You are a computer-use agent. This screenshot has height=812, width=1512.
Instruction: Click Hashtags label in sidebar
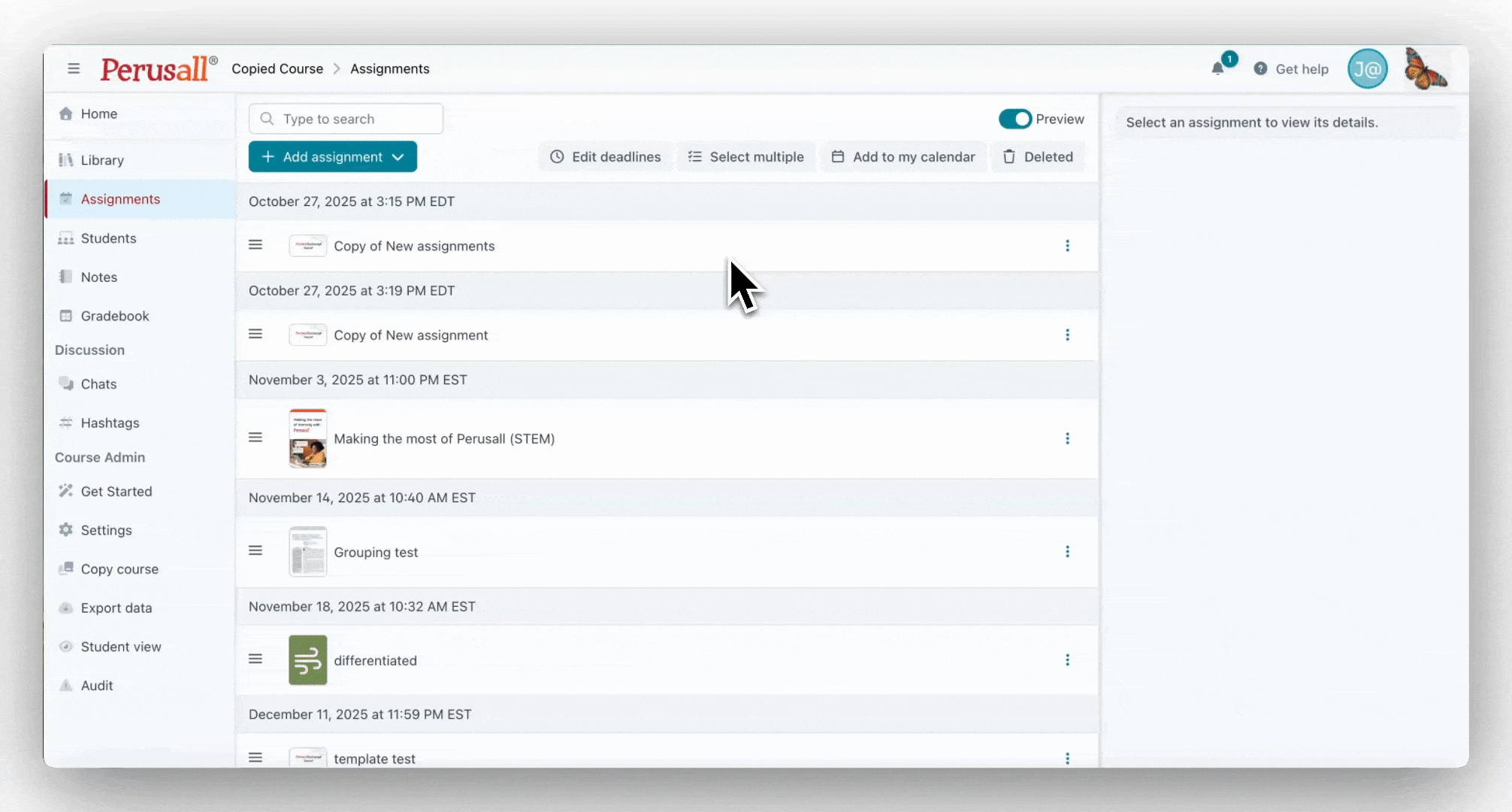(110, 423)
